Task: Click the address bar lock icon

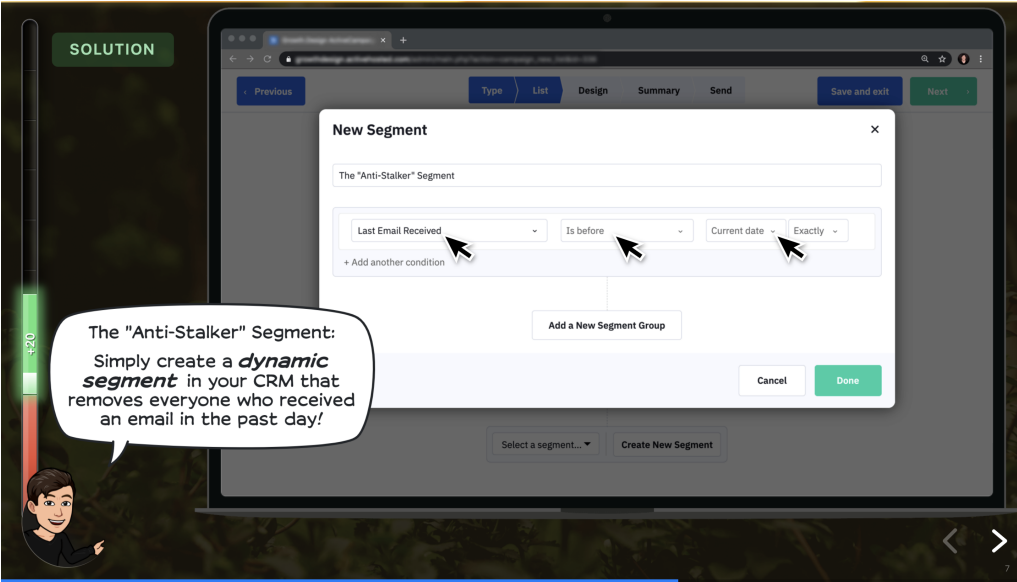Action: (288, 59)
